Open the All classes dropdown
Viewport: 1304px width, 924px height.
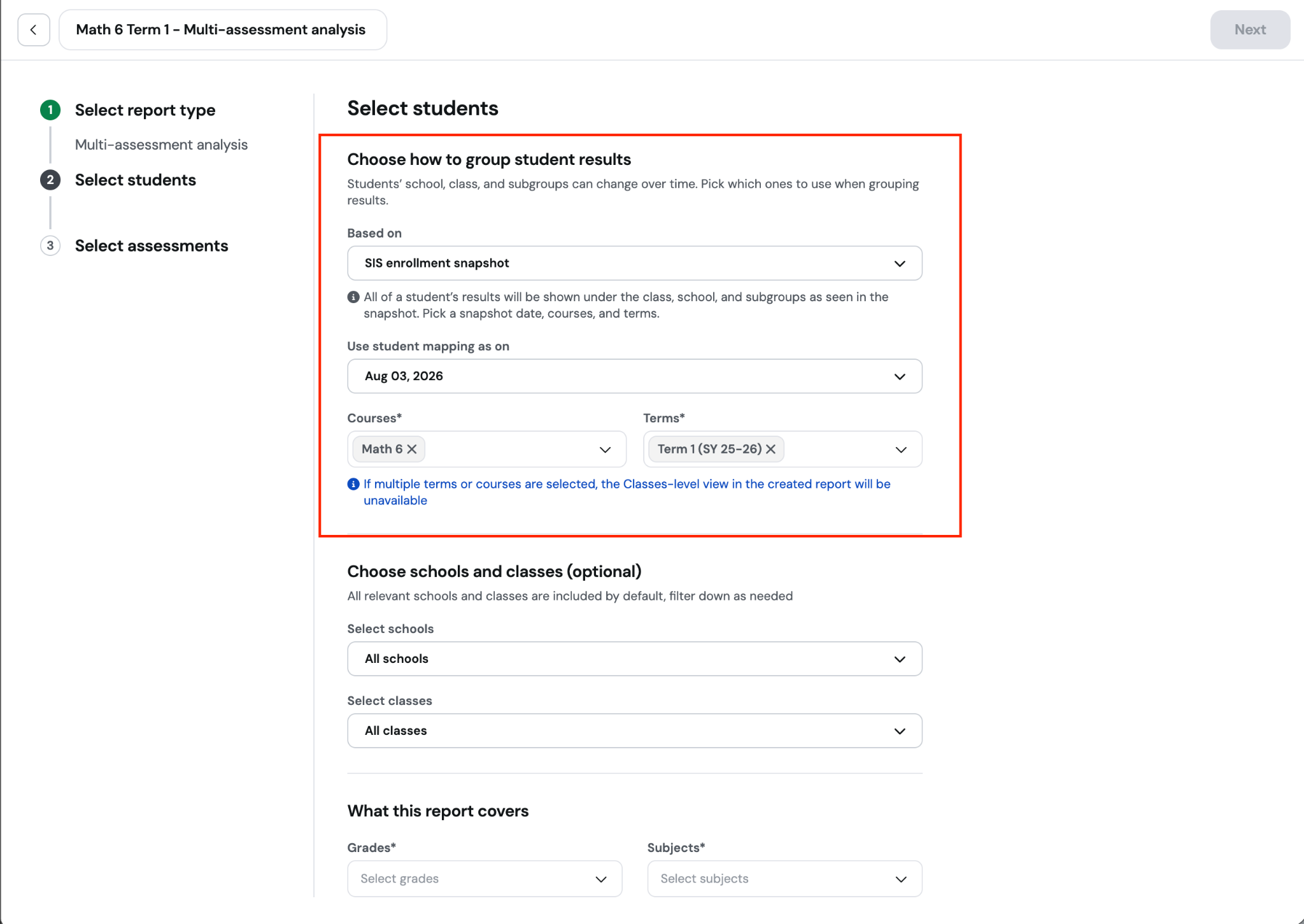tap(634, 731)
